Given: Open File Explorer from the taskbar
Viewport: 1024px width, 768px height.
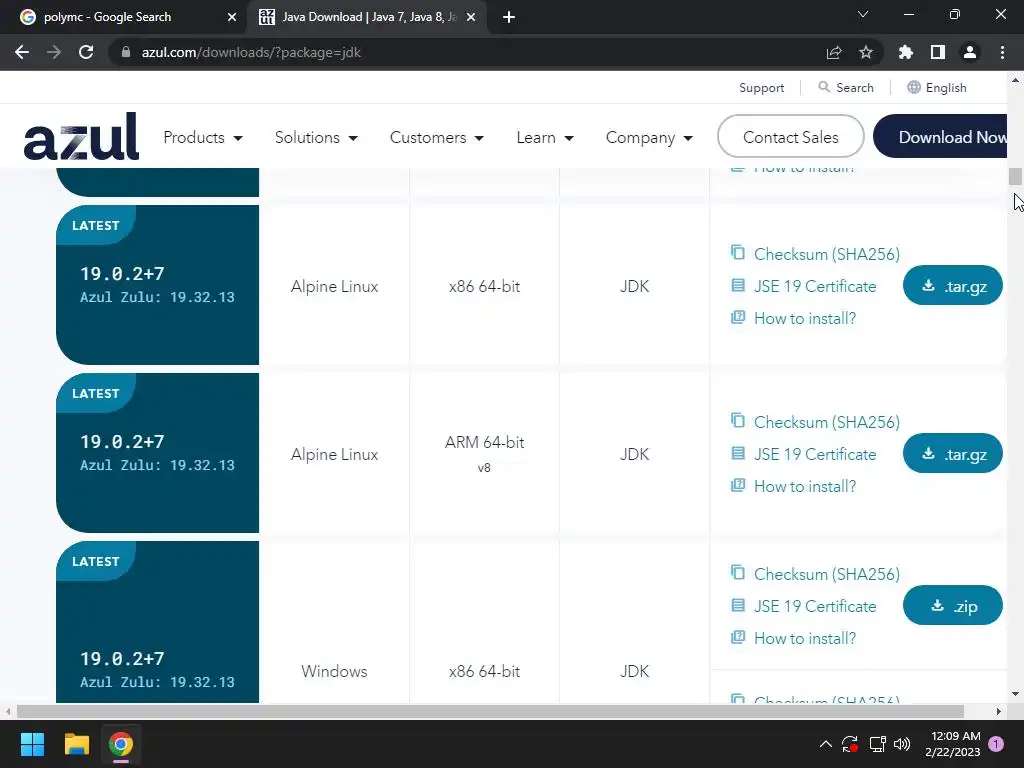Looking at the screenshot, I should click(x=76, y=744).
